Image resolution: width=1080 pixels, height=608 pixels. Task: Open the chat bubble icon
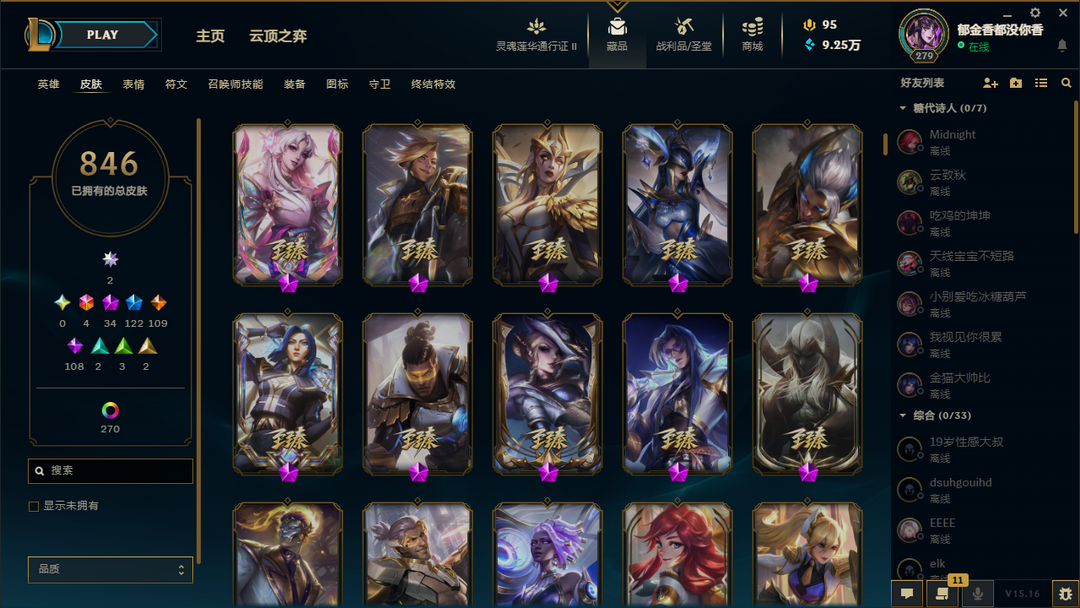coord(907,593)
